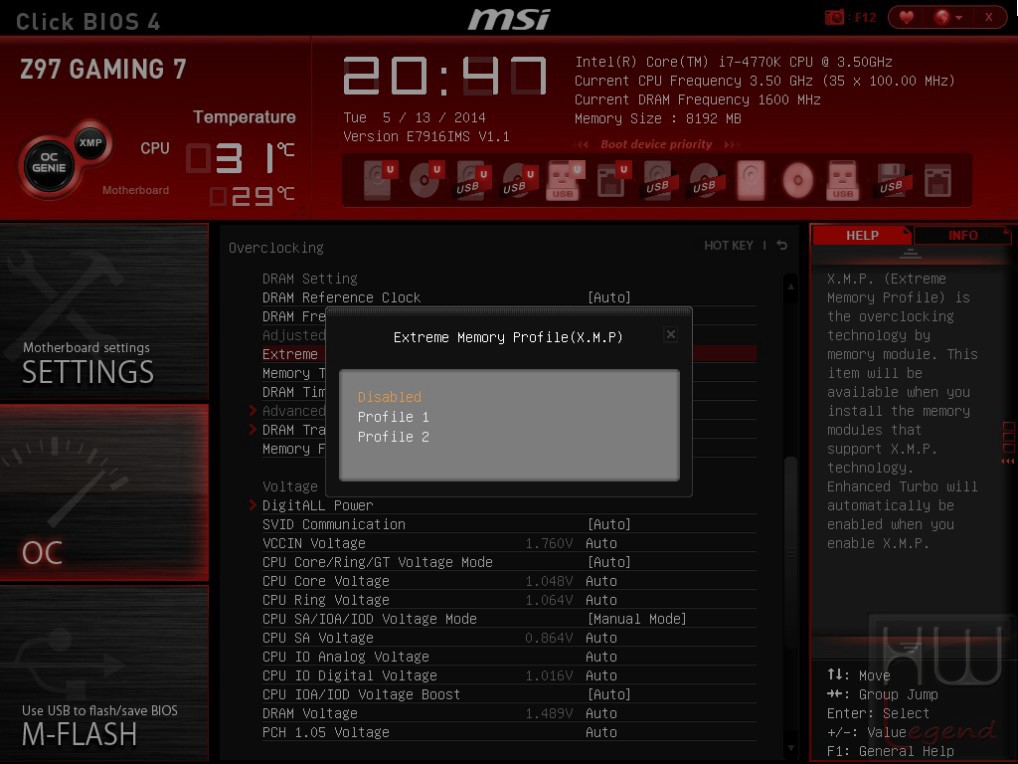Select highlighted legacy CD/DVD boot icon
Image resolution: width=1018 pixels, height=764 pixels.
(798, 180)
